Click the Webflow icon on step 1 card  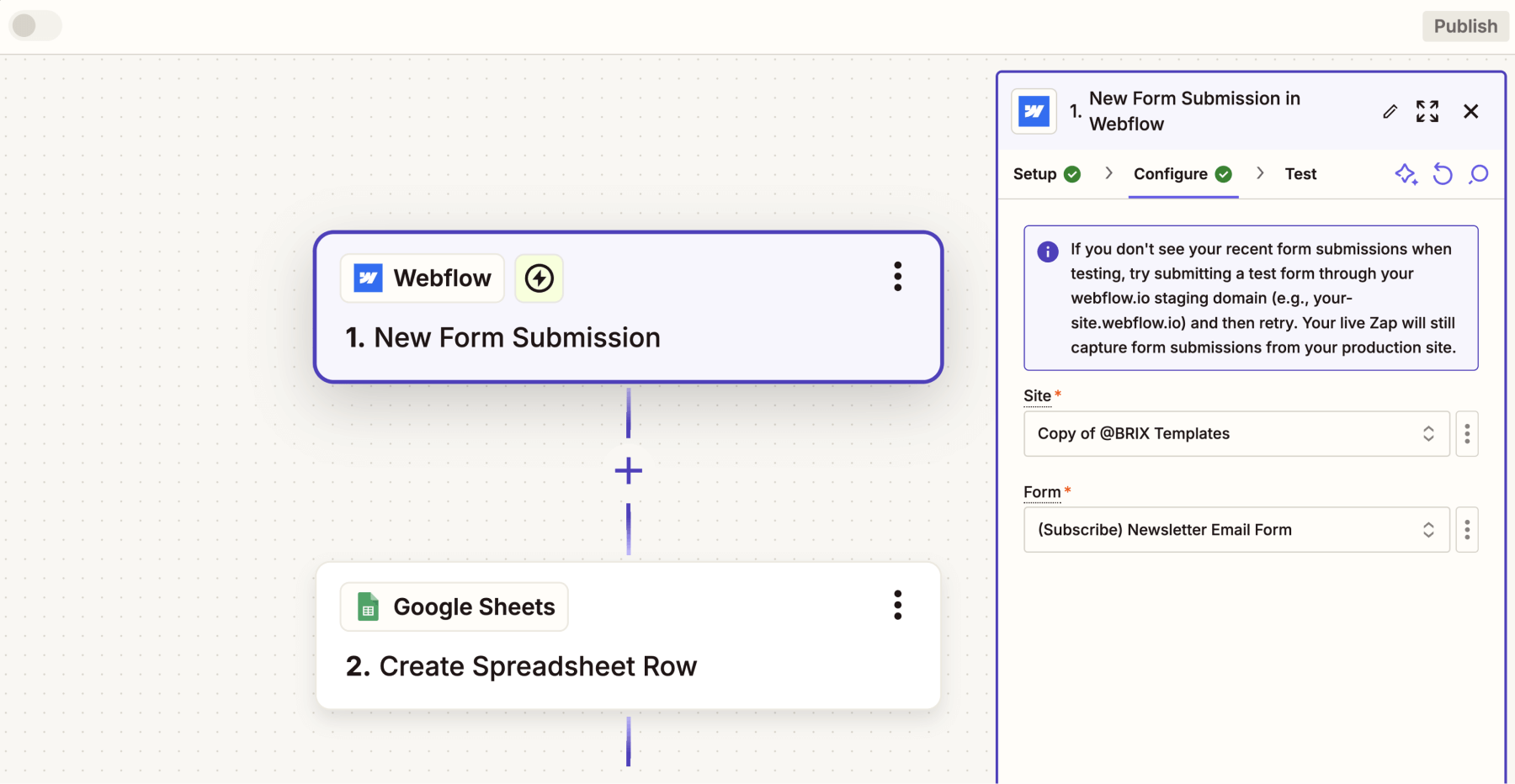368,278
